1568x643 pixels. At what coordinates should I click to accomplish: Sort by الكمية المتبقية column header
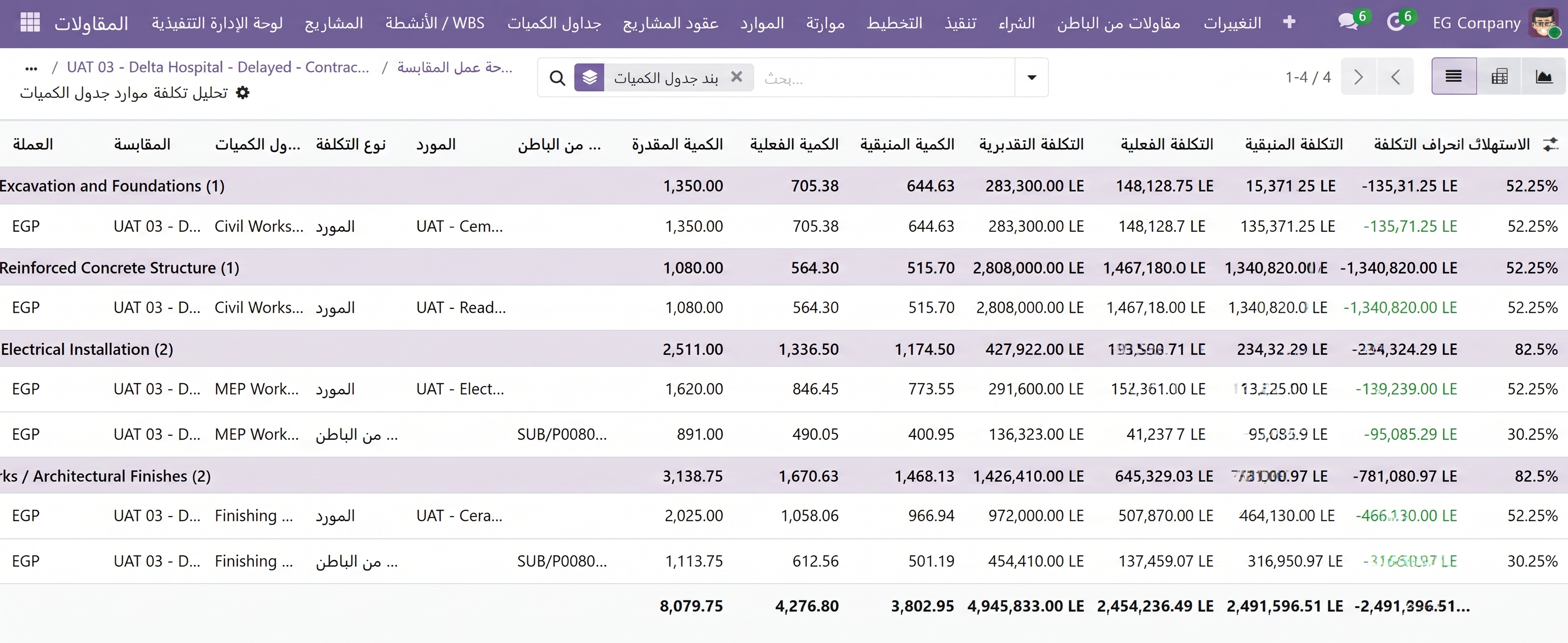click(x=907, y=144)
